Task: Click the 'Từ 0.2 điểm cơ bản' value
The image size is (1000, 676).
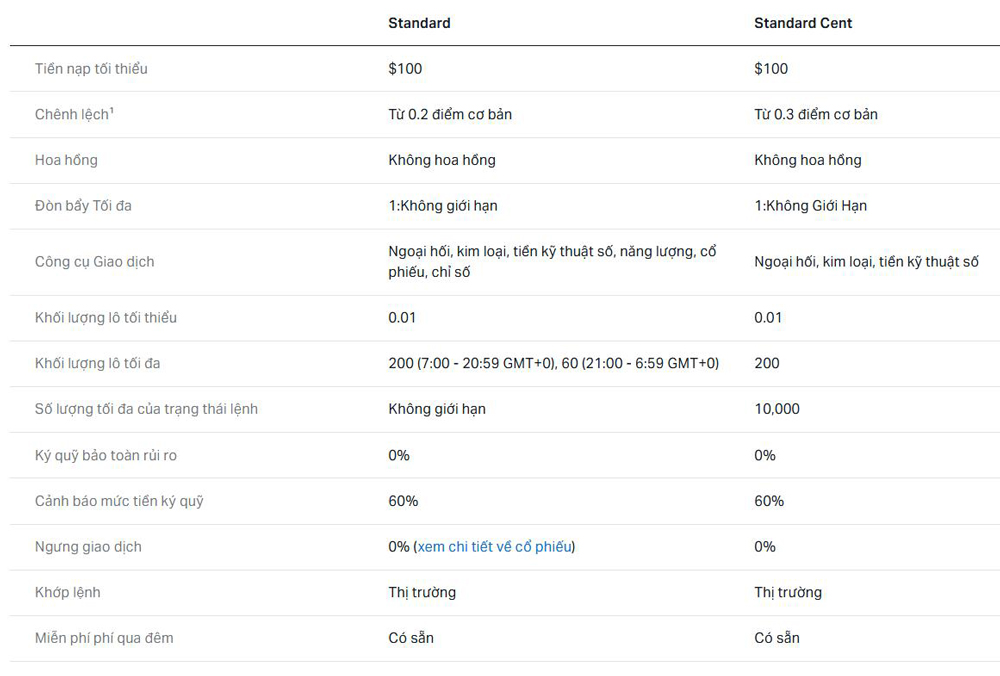Action: (450, 115)
